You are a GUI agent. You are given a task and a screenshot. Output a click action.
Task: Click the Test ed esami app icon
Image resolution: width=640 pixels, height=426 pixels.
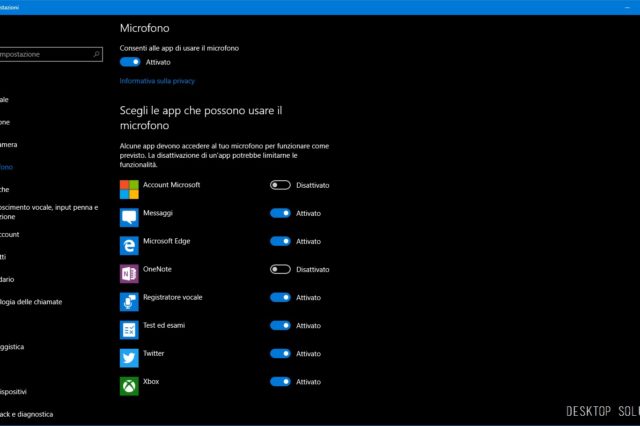point(129,329)
